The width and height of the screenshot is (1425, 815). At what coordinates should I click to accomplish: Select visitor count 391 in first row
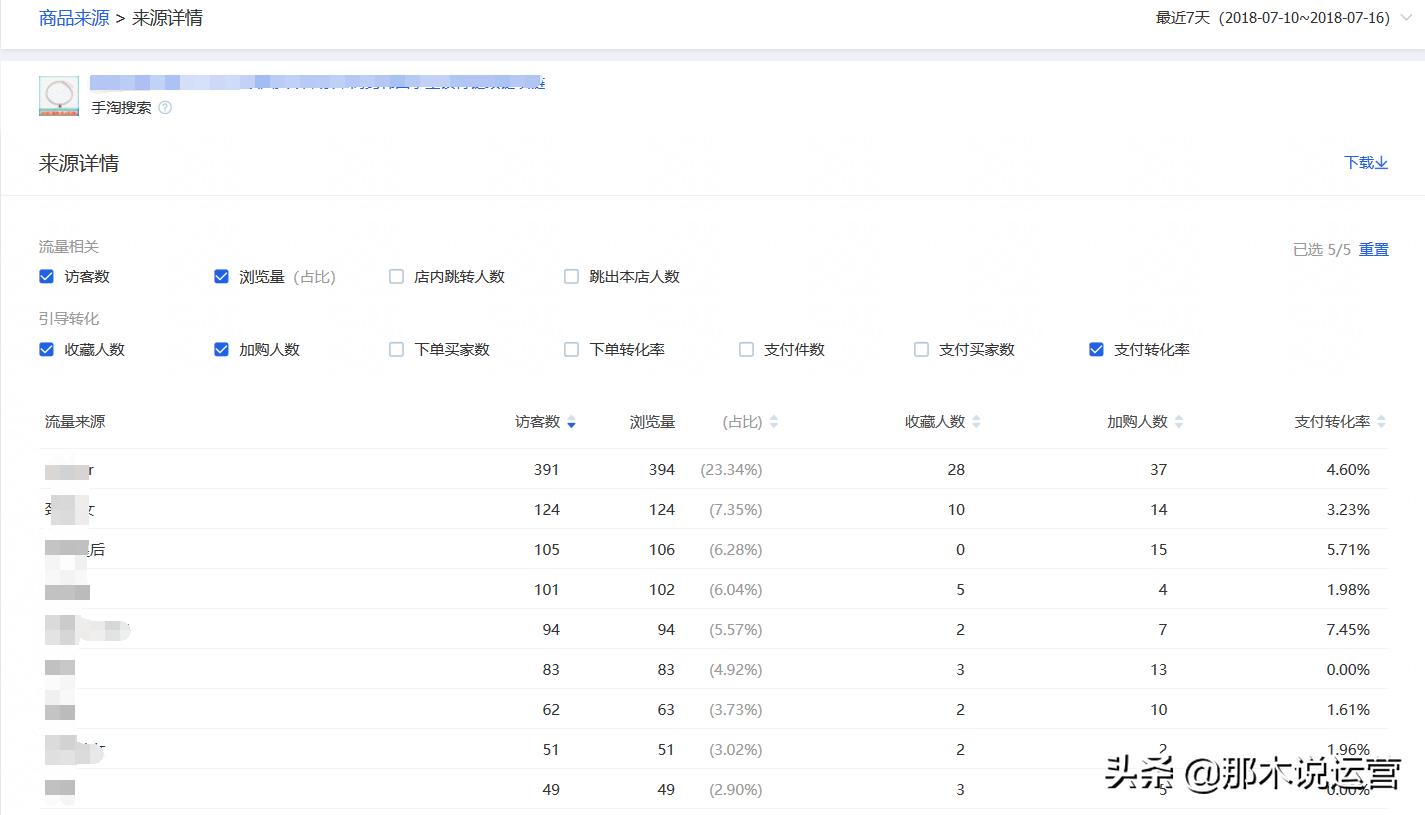546,470
